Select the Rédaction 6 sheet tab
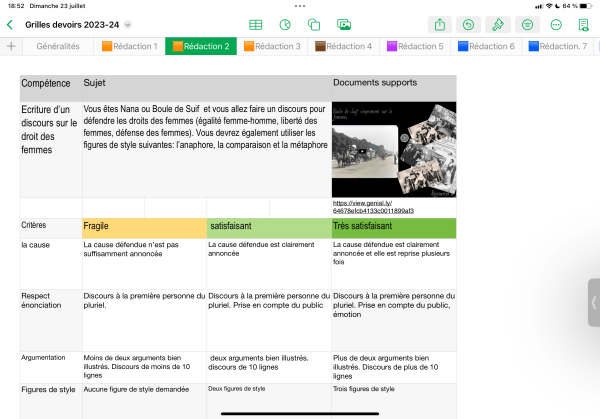 (x=486, y=46)
